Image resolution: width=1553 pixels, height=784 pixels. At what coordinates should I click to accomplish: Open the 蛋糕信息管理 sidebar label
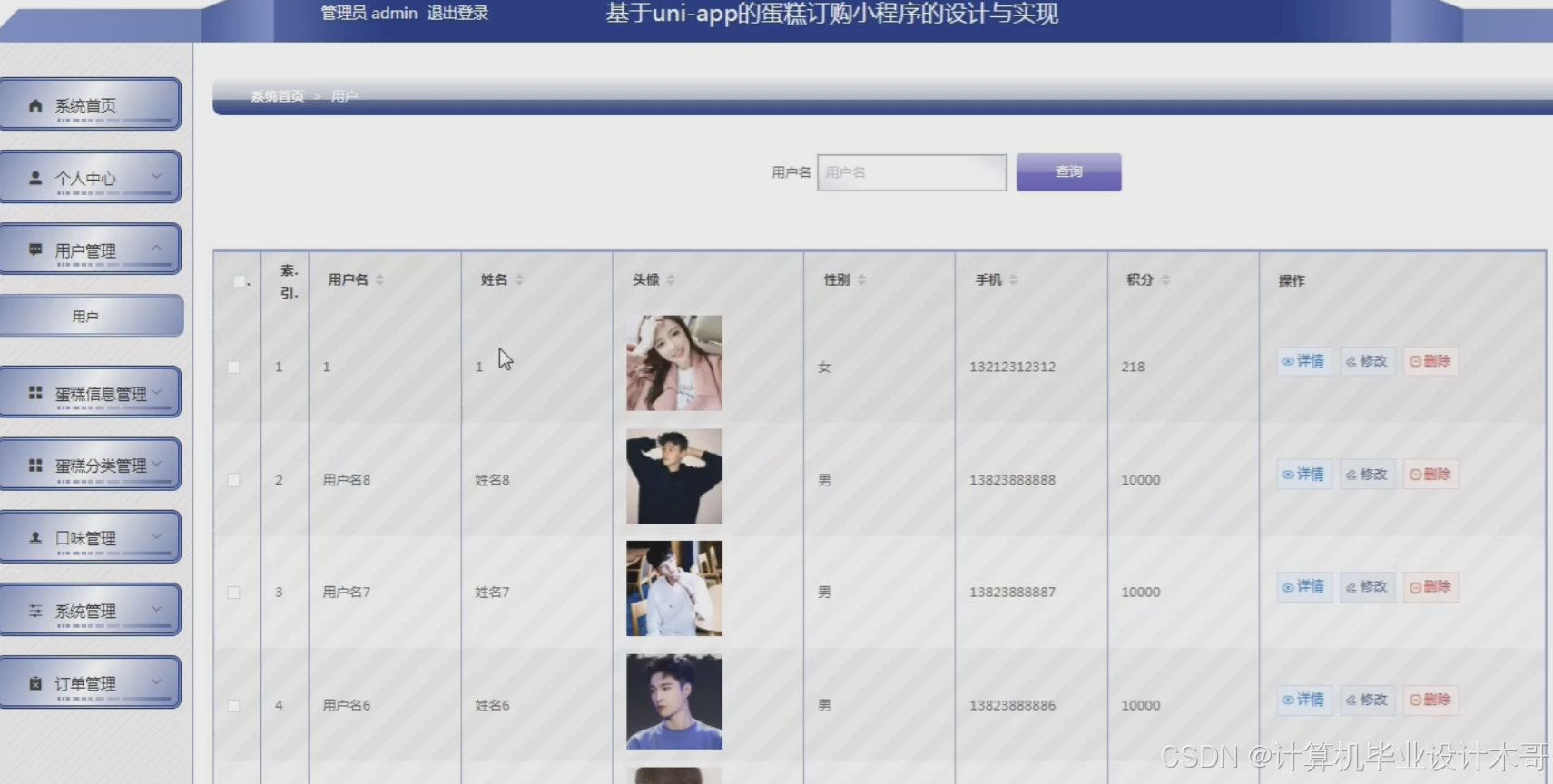[x=101, y=394]
